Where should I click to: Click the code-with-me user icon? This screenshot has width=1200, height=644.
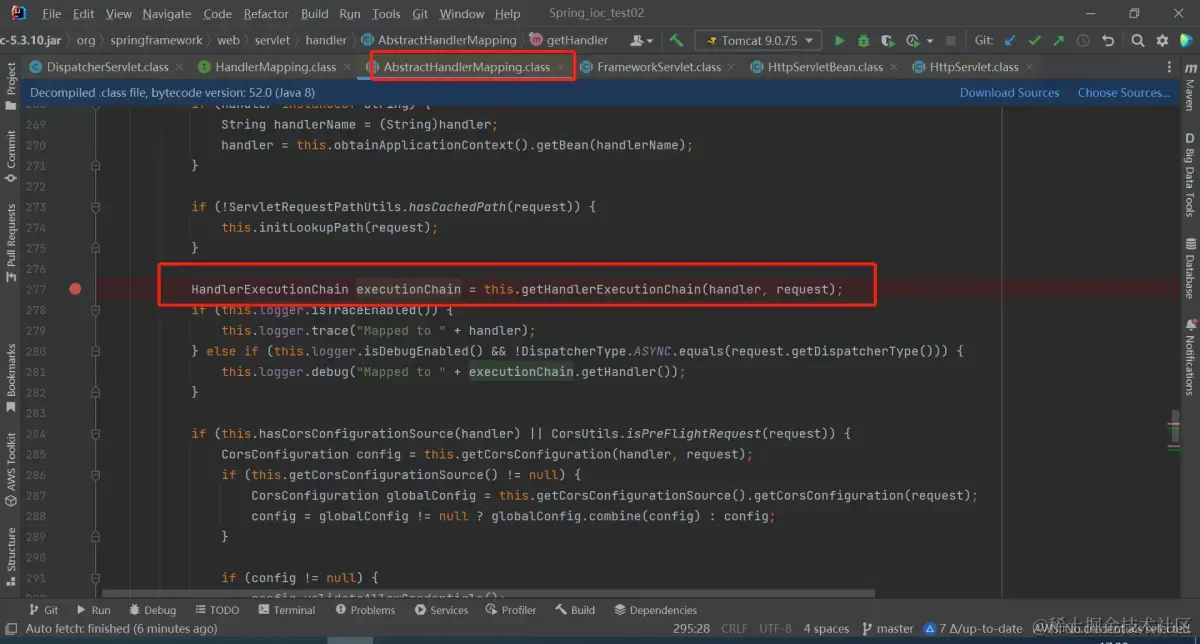tap(637, 41)
